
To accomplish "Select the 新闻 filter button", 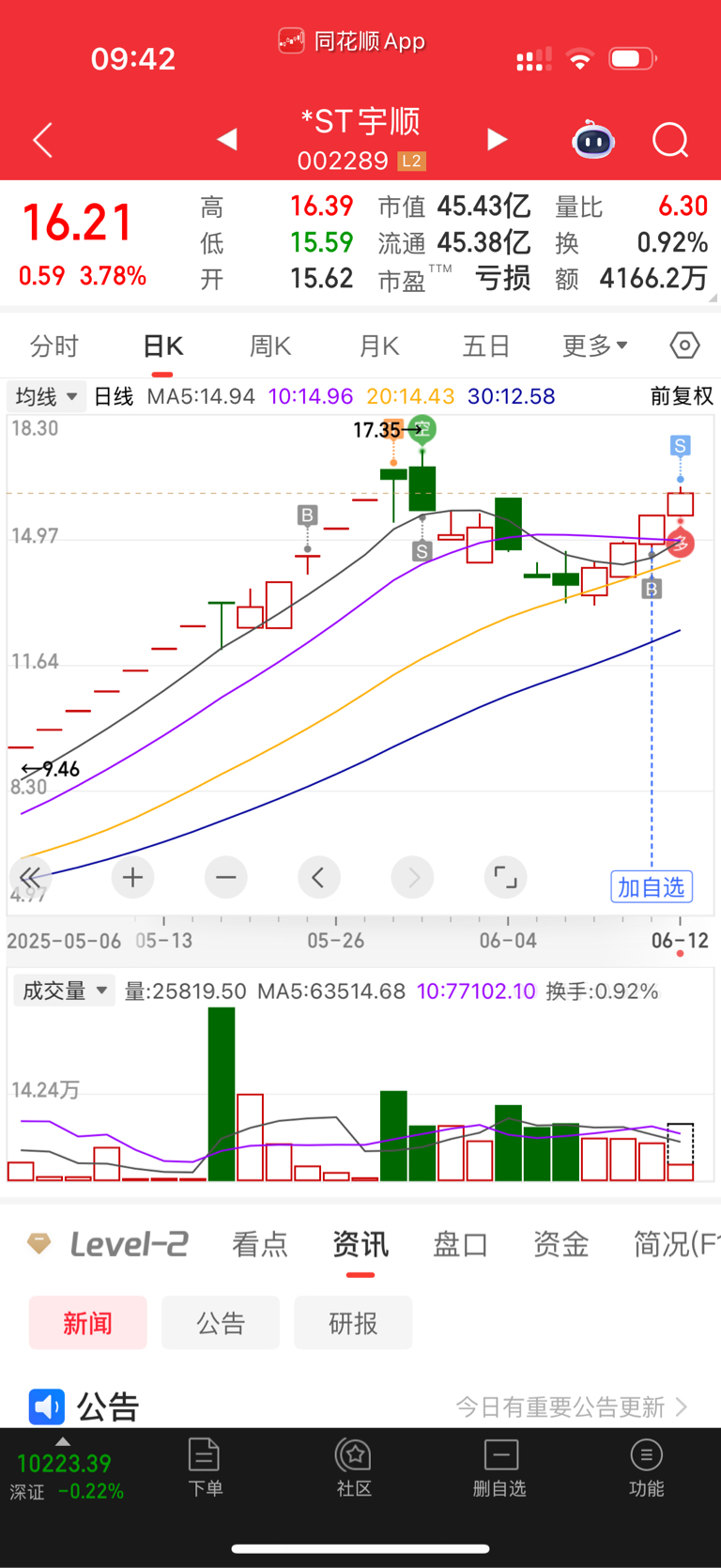I will coord(88,1323).
